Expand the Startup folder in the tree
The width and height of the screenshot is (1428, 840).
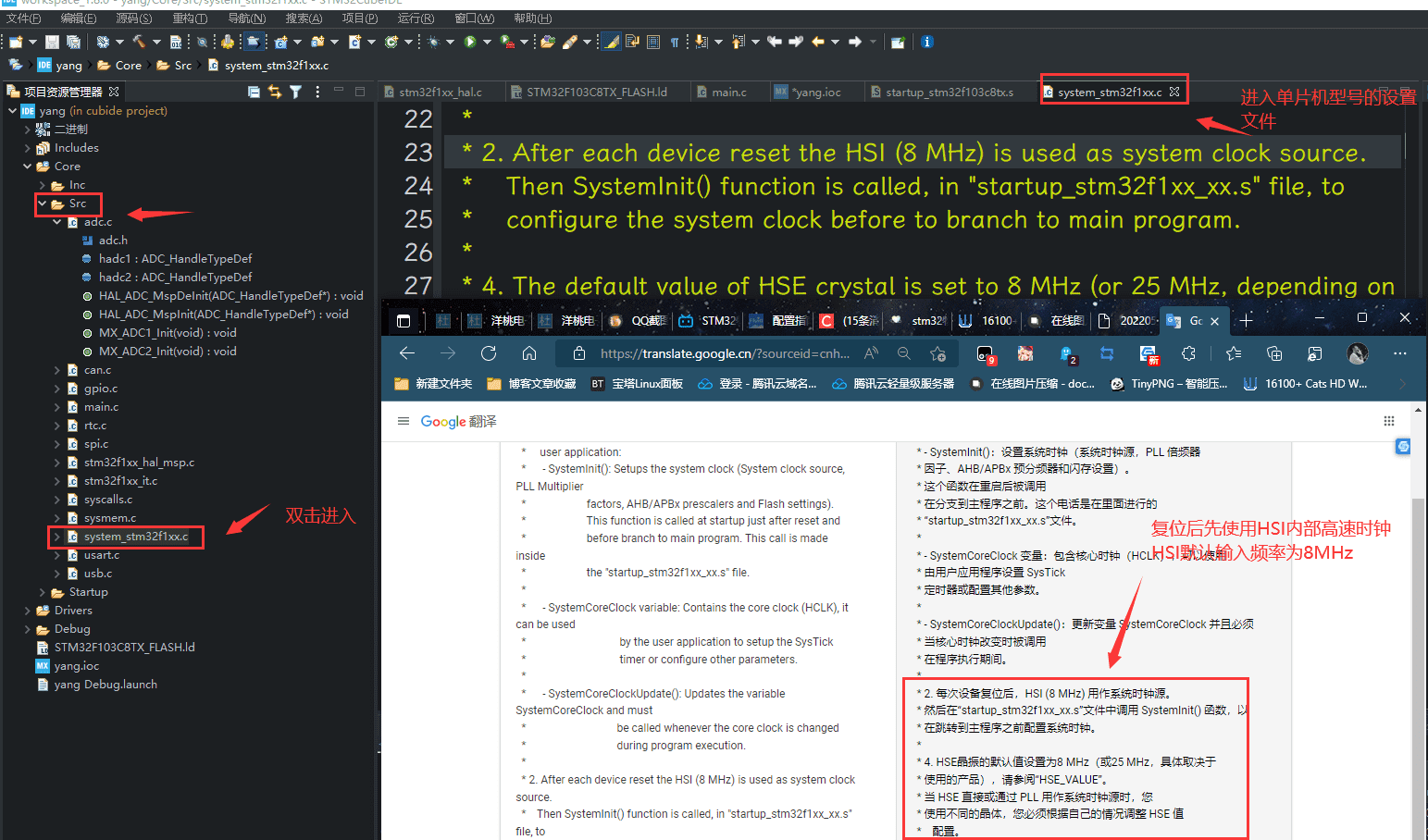(x=43, y=592)
